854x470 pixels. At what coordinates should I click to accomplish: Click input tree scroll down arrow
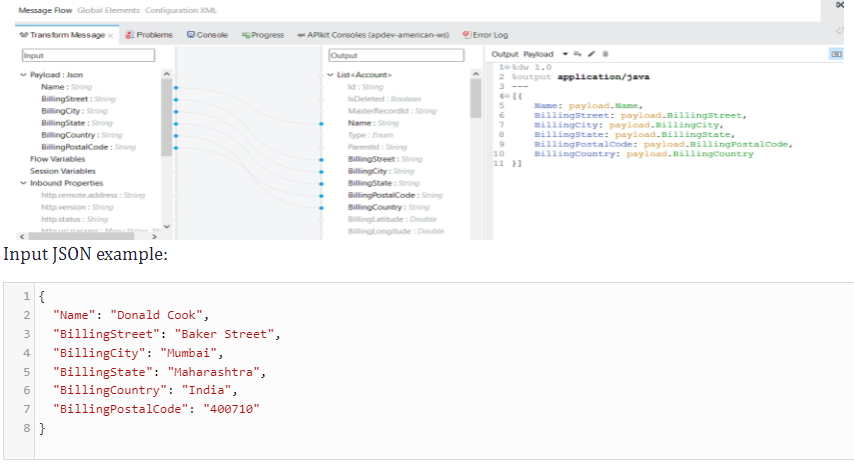(167, 226)
